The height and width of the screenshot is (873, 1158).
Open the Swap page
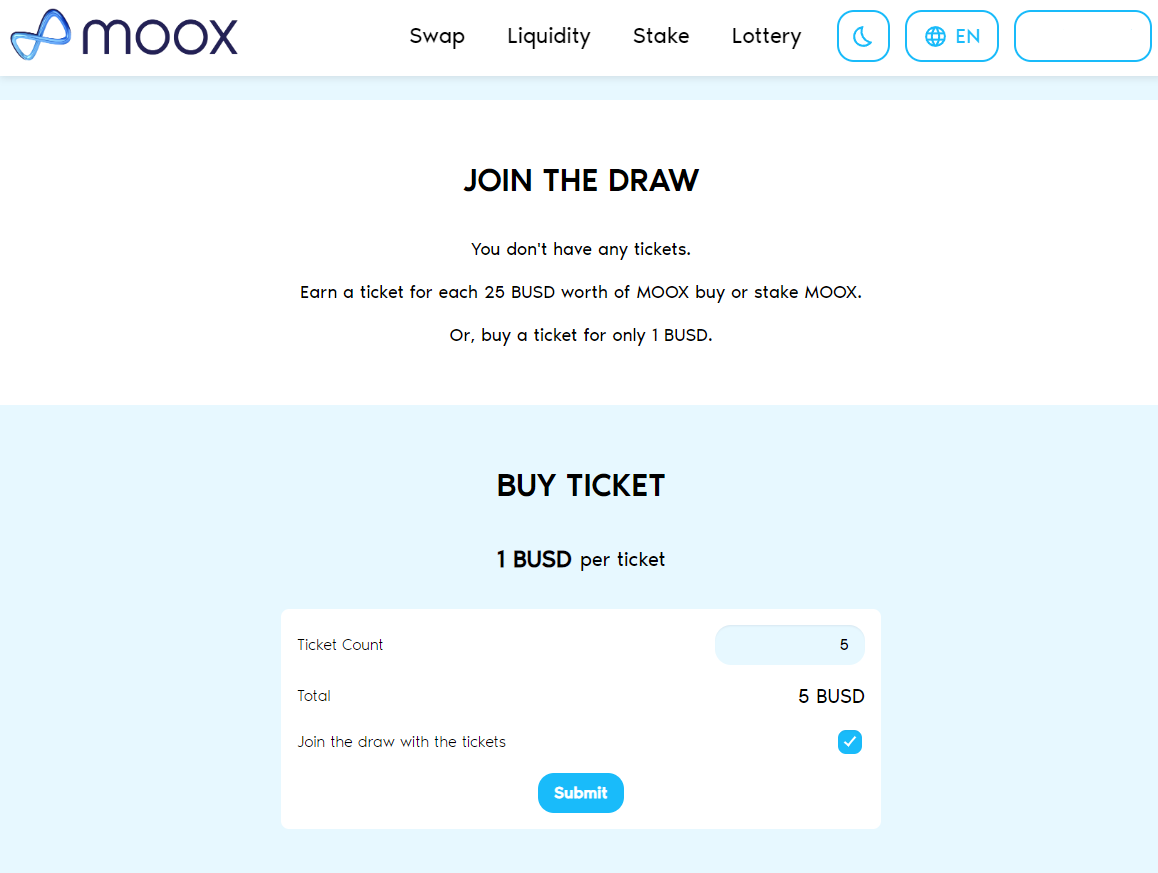437,36
